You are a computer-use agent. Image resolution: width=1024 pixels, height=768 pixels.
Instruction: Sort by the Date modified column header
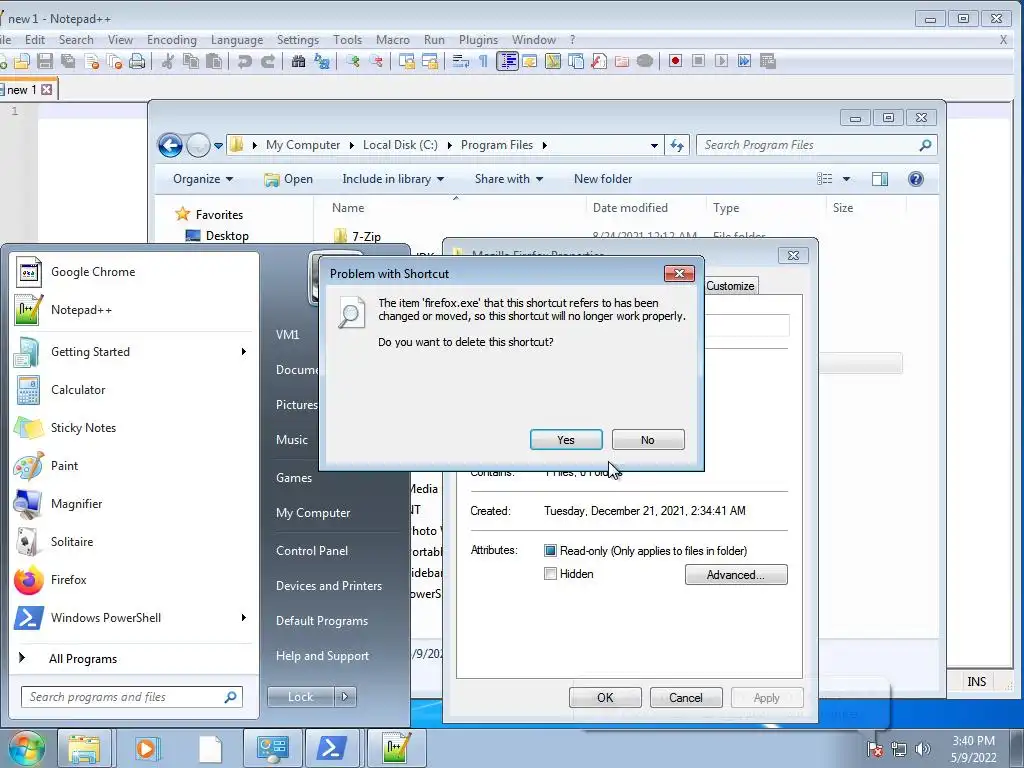coord(630,208)
